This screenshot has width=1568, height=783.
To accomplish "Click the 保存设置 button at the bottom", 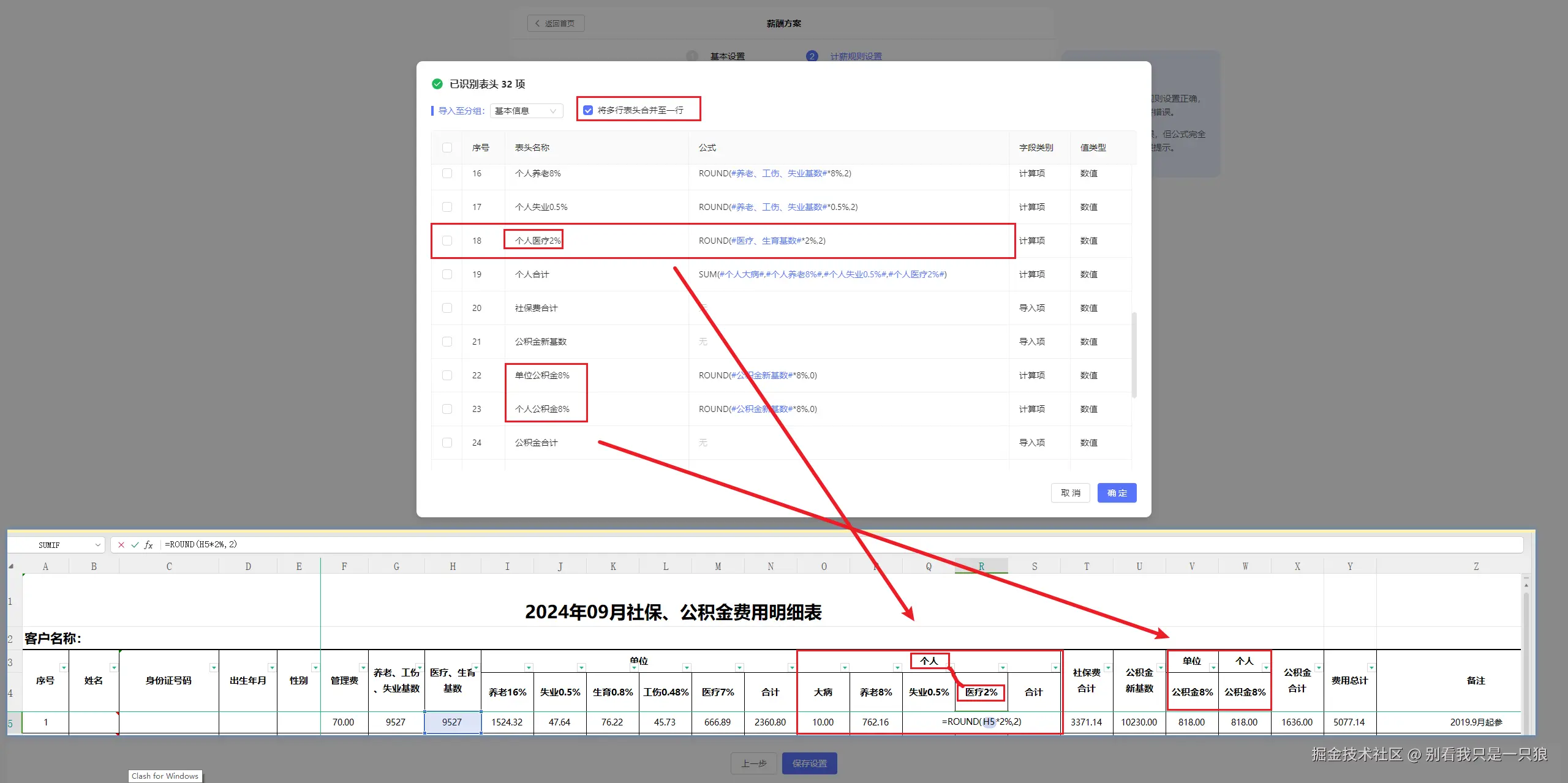I will tap(809, 763).
